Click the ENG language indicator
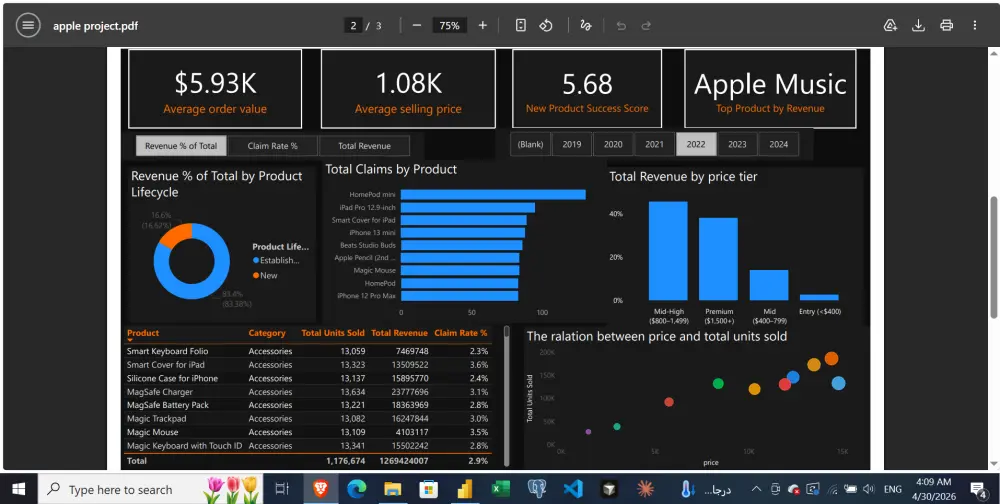The width and height of the screenshot is (1000, 504). pyautogui.click(x=892, y=489)
